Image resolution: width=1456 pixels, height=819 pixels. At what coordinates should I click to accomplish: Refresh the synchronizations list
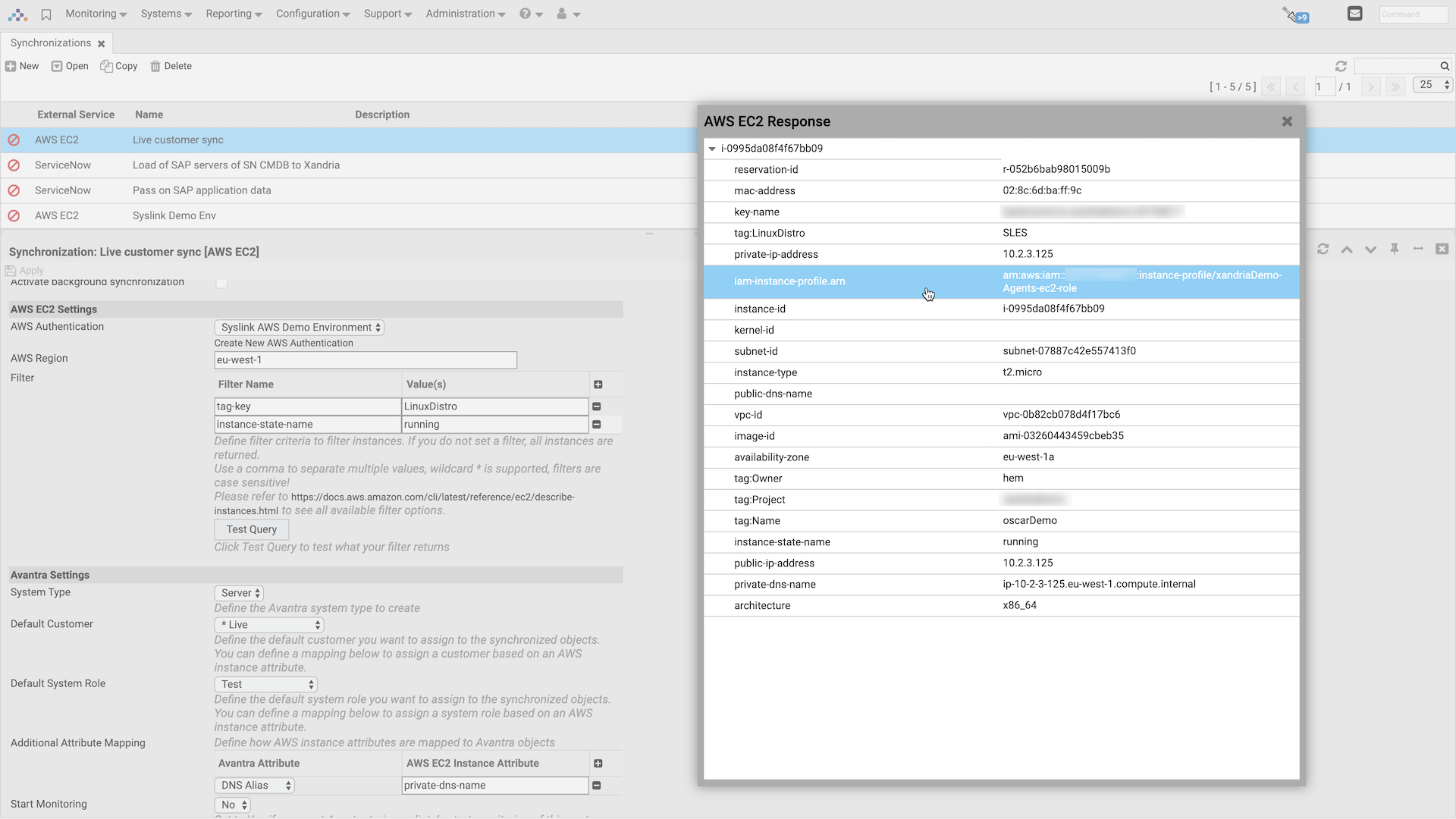pyautogui.click(x=1341, y=66)
